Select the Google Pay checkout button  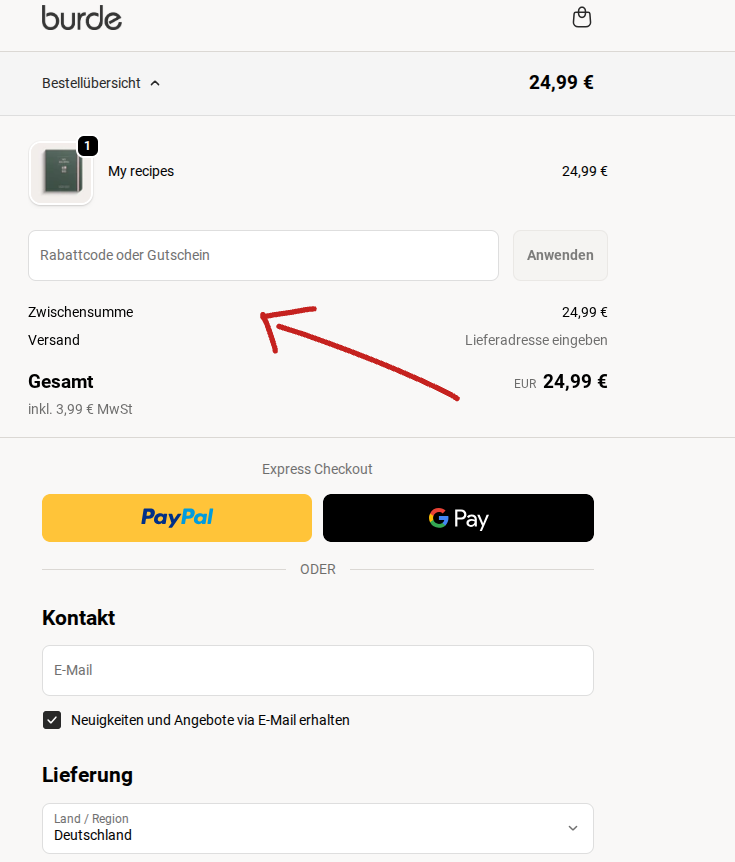(x=458, y=518)
